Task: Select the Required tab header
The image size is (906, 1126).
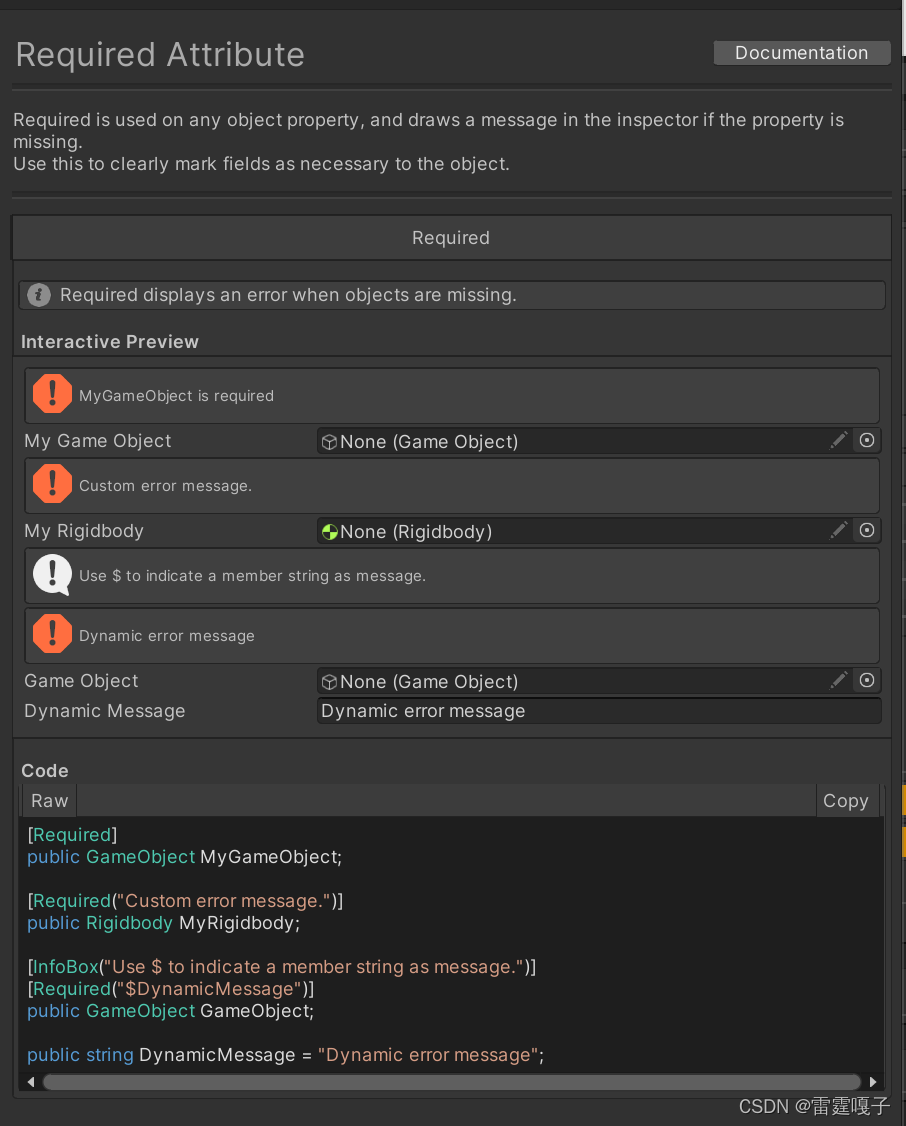Action: (452, 238)
